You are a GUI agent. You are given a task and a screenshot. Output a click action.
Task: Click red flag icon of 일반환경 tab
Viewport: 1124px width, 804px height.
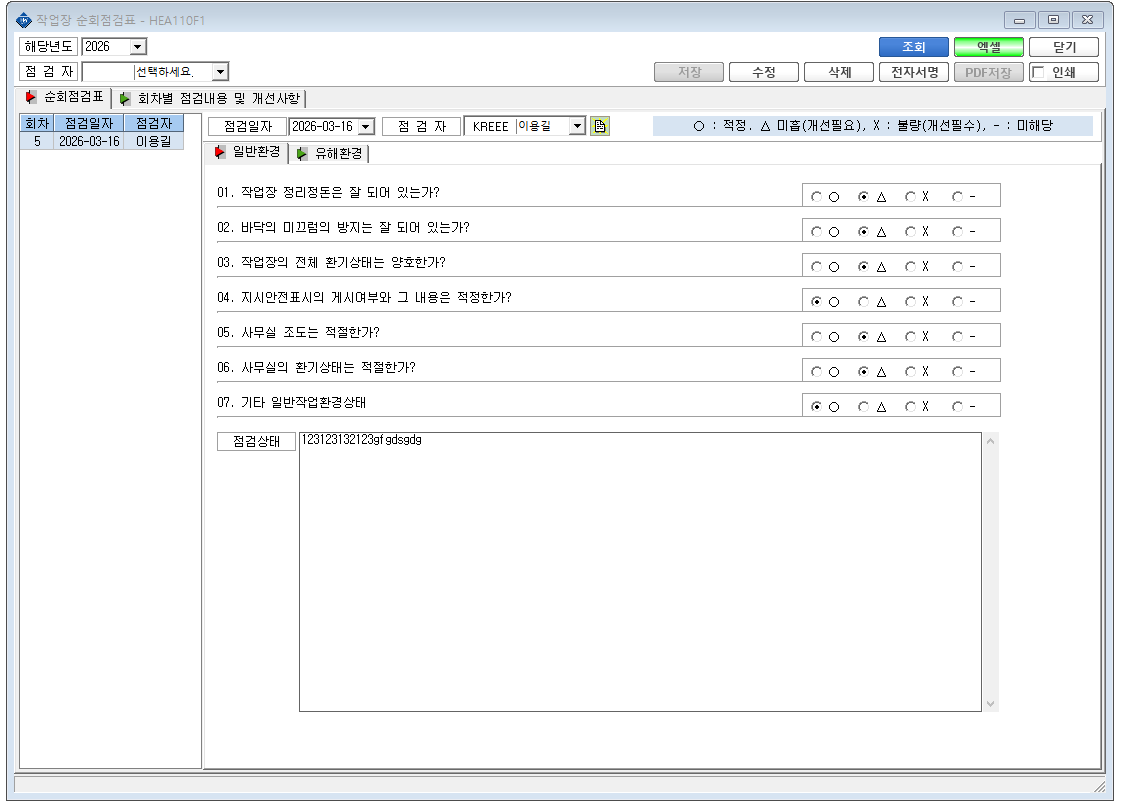click(220, 152)
